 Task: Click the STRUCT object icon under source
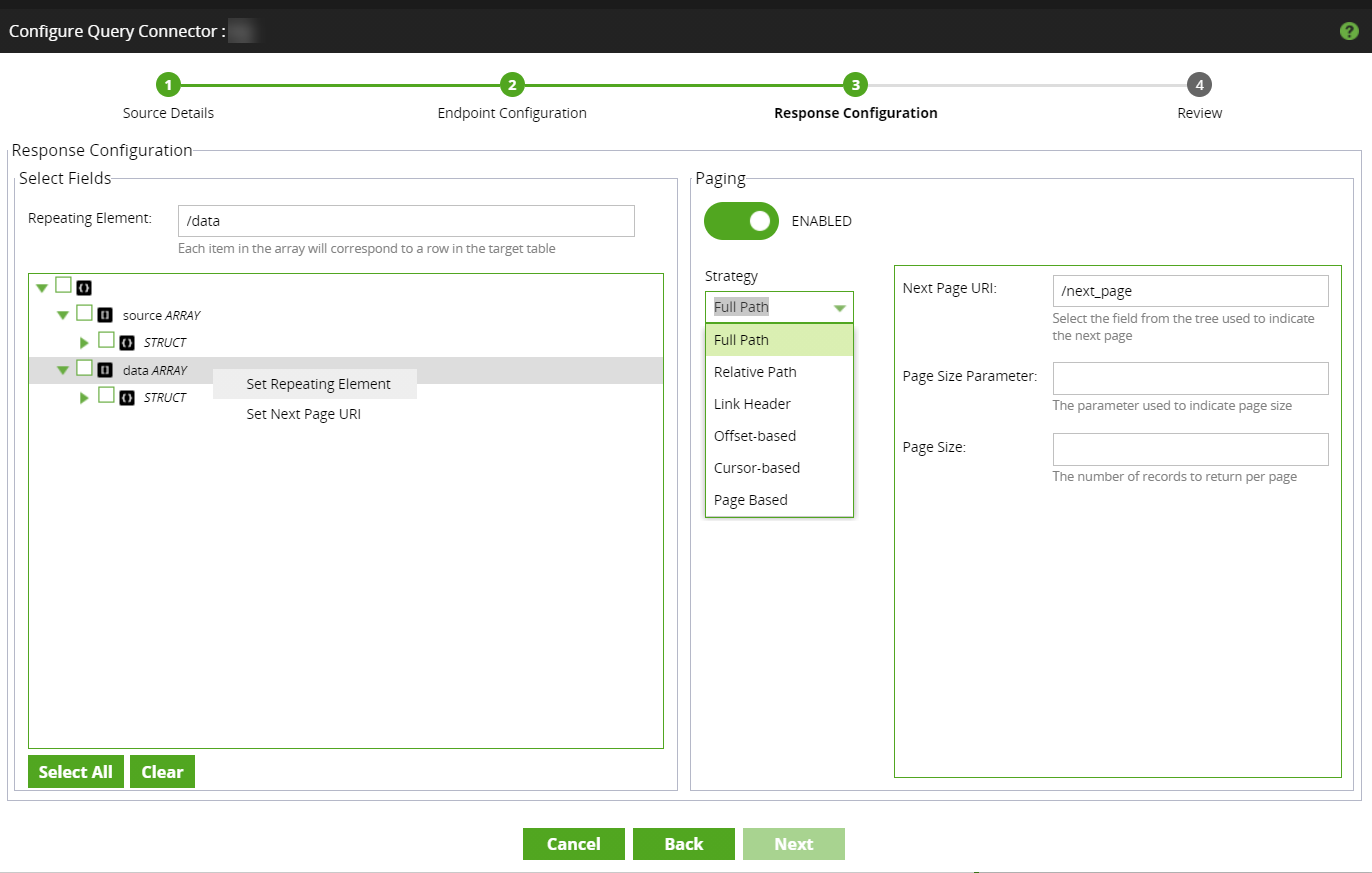[127, 342]
